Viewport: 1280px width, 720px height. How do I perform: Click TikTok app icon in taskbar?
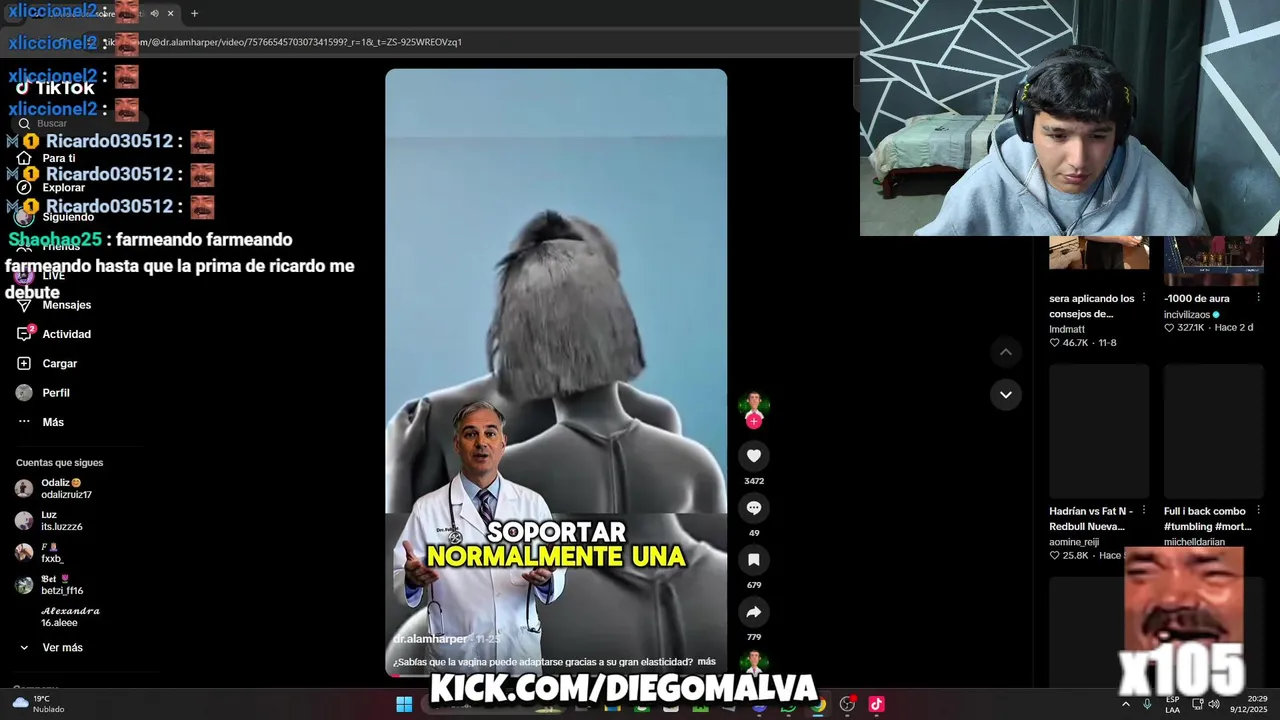(x=877, y=705)
